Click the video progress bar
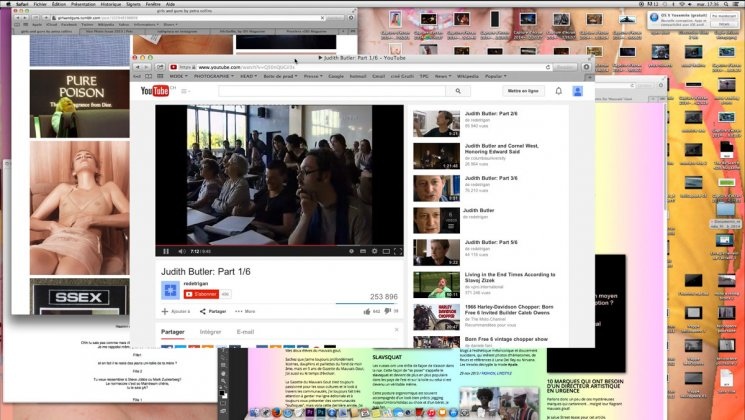Viewport: 745px width, 420px height. pos(280,244)
